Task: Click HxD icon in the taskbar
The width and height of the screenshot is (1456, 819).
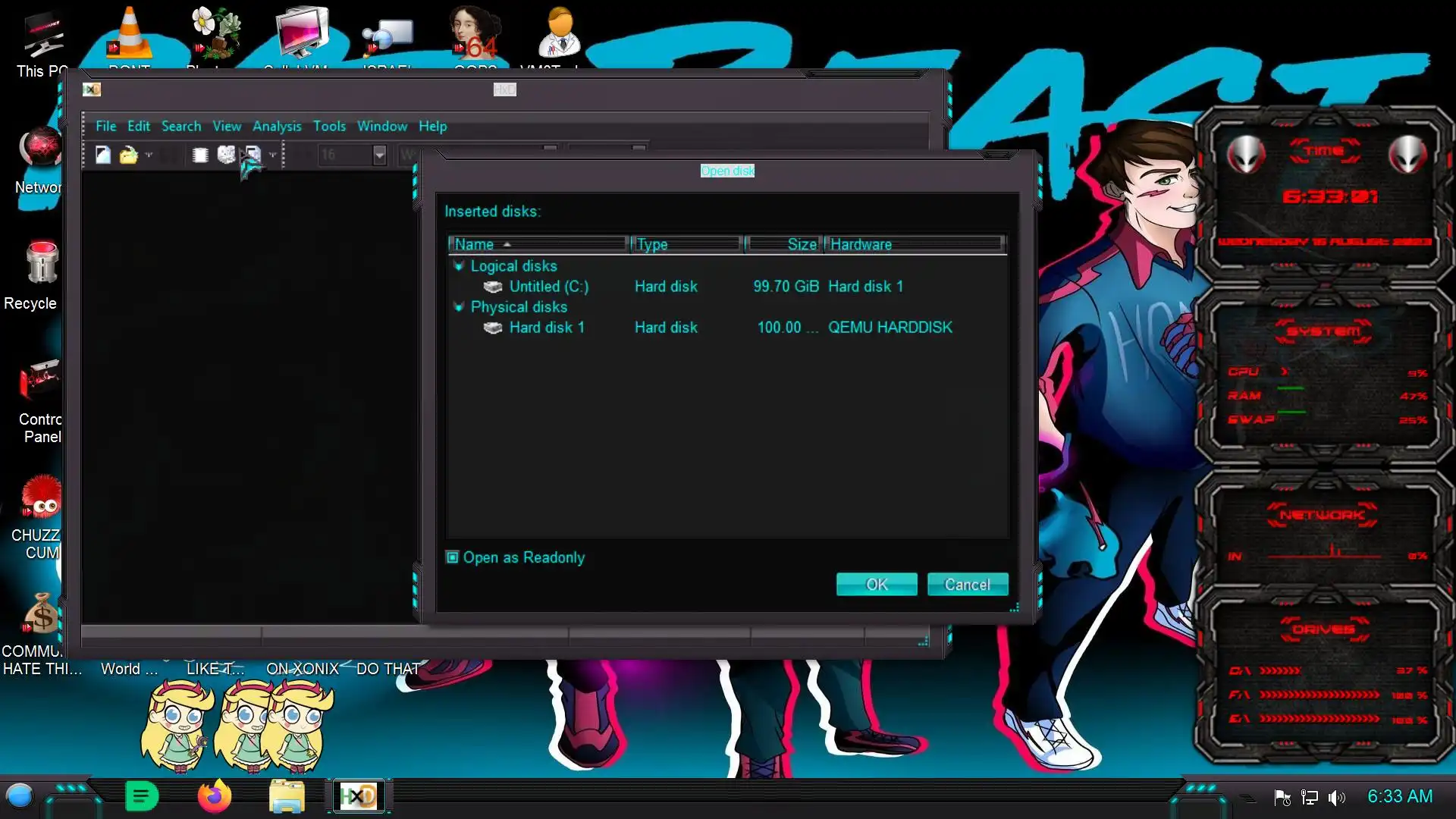Action: [358, 796]
